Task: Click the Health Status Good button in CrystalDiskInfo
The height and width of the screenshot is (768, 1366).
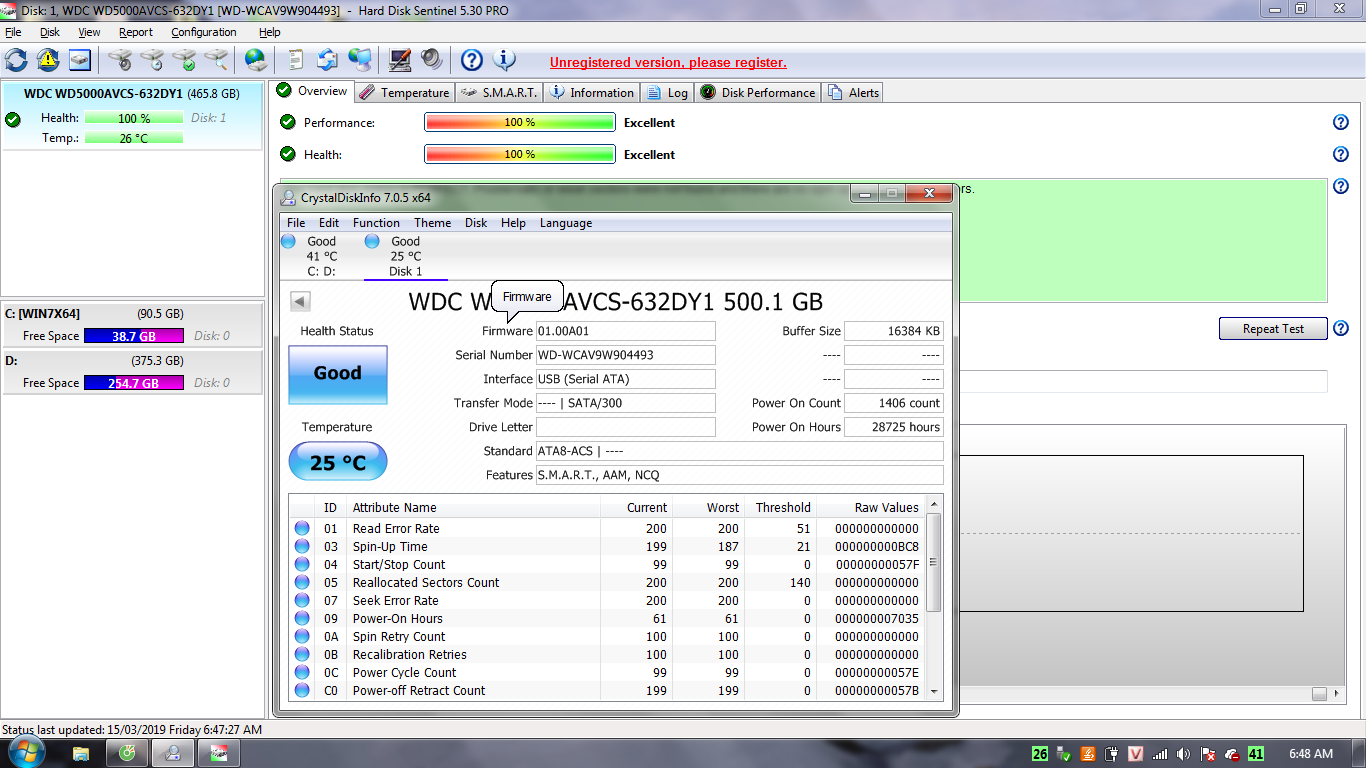Action: click(x=337, y=374)
